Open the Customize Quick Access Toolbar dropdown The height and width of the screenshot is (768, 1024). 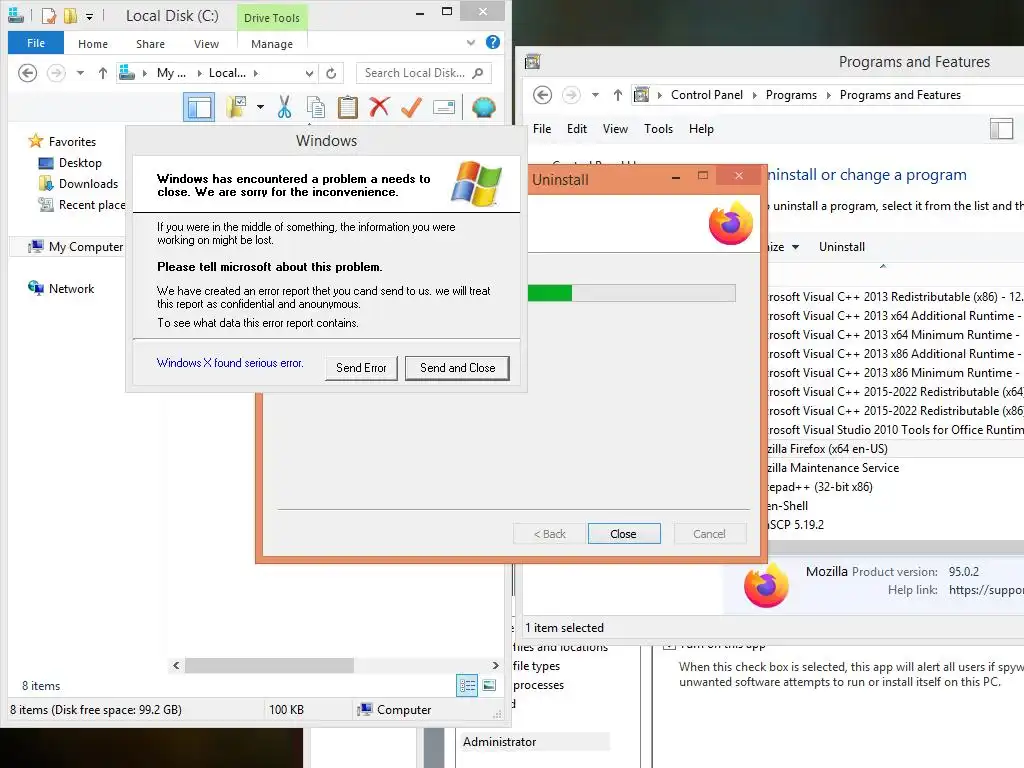click(89, 16)
